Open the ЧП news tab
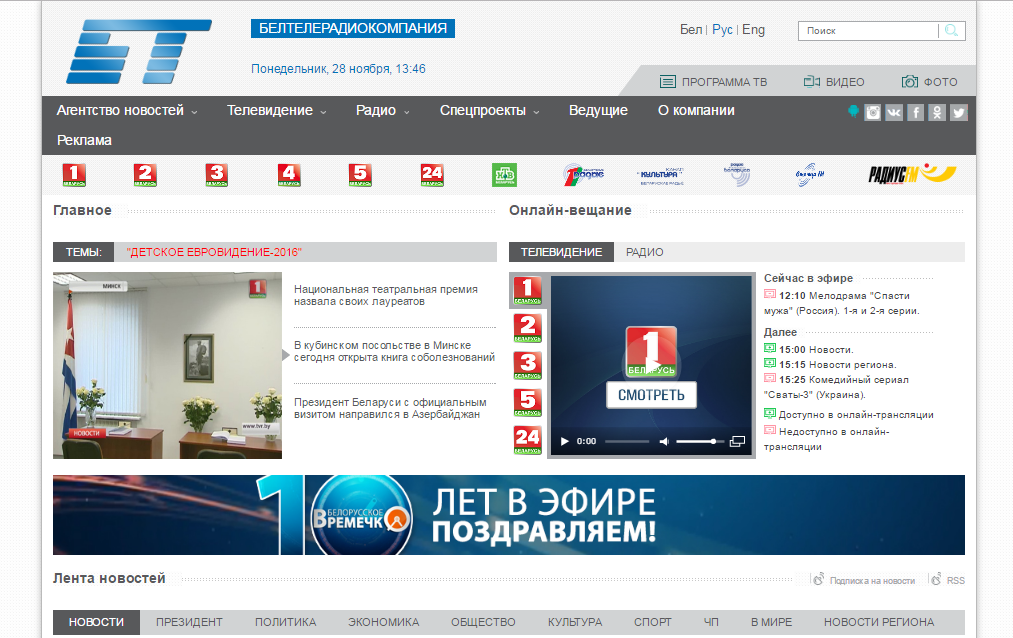 (711, 622)
